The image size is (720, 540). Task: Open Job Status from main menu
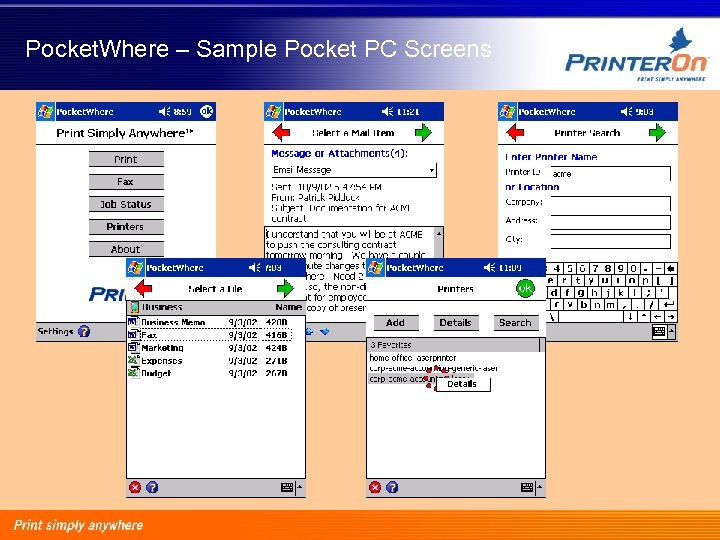click(x=126, y=204)
